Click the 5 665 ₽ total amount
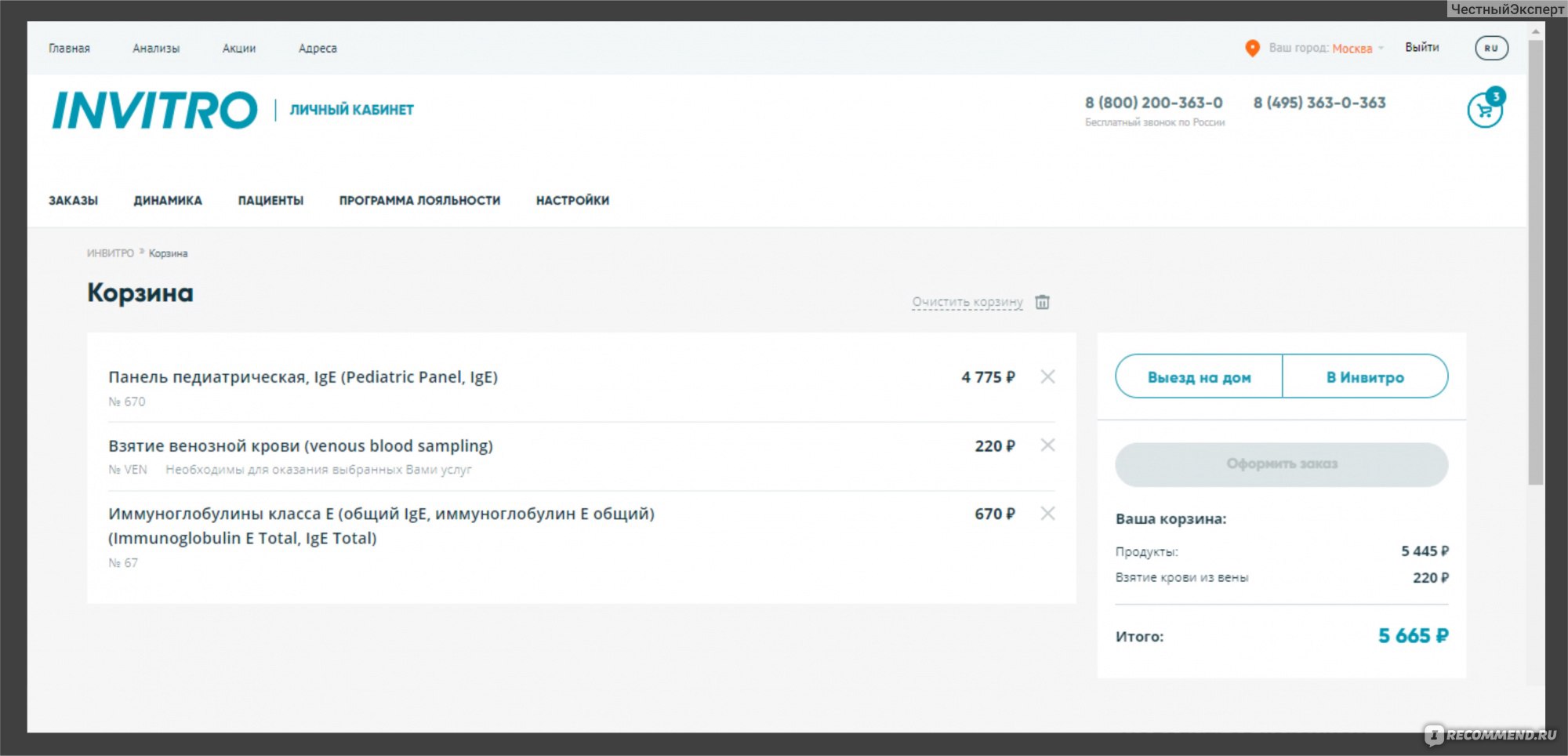The height and width of the screenshot is (756, 1568). pyautogui.click(x=1413, y=635)
